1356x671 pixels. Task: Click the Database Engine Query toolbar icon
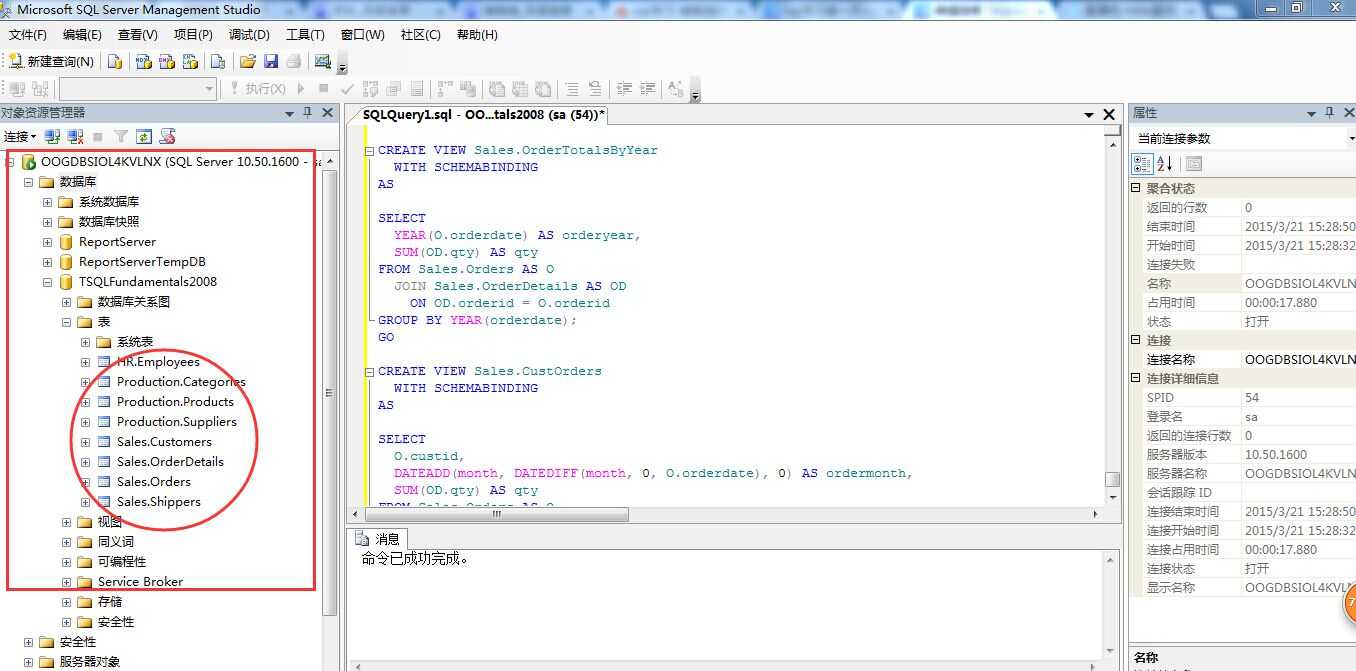click(115, 61)
